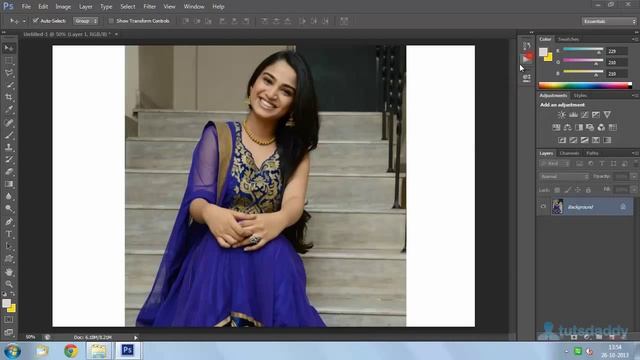Select the Lasso tool

pos(9,73)
